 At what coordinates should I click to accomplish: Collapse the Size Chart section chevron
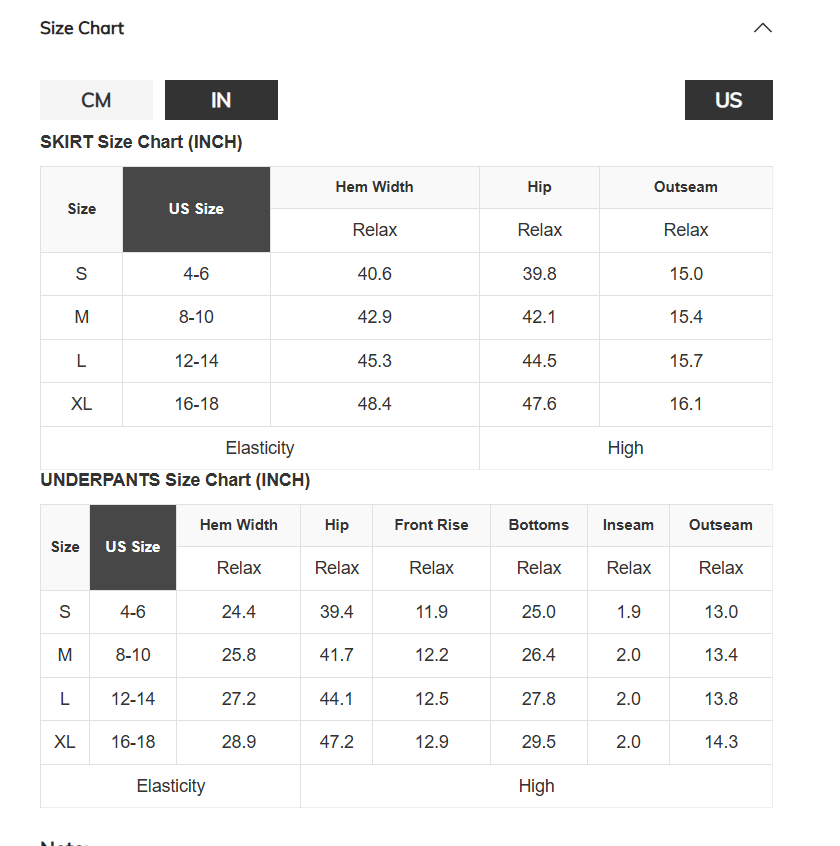[762, 28]
